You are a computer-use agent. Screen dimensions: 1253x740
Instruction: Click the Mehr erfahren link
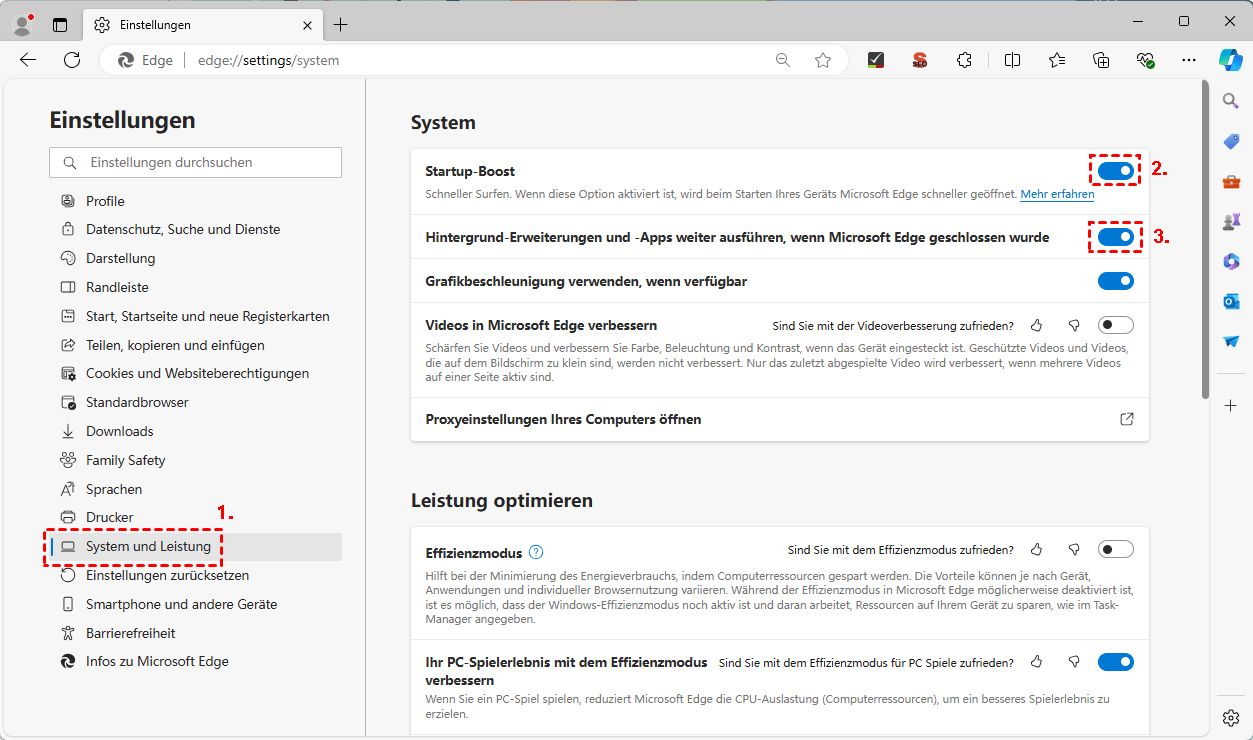point(1057,194)
